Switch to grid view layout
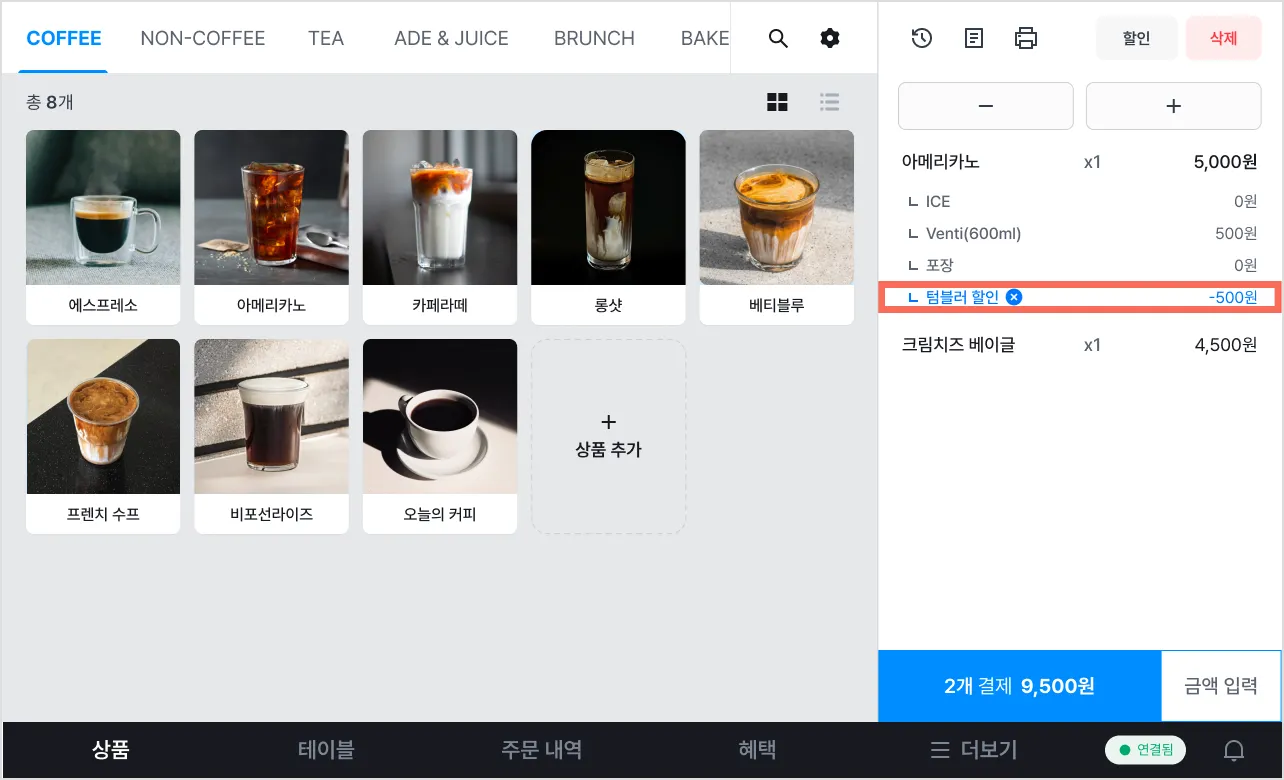The height and width of the screenshot is (780, 1284). (x=777, y=102)
